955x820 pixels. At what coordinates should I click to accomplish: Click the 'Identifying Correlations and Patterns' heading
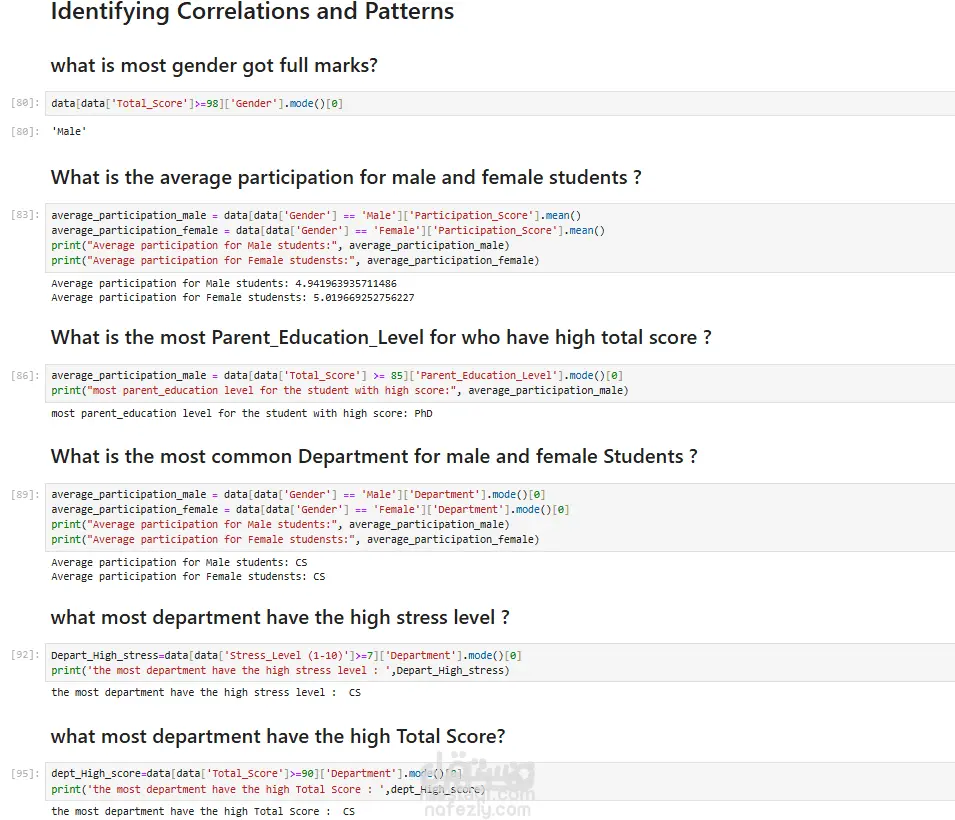[252, 13]
